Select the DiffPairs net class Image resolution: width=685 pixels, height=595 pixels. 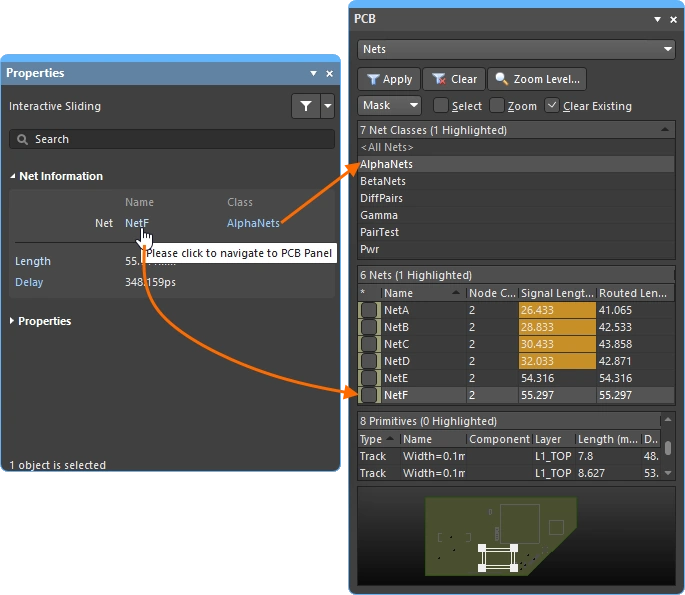coord(516,198)
